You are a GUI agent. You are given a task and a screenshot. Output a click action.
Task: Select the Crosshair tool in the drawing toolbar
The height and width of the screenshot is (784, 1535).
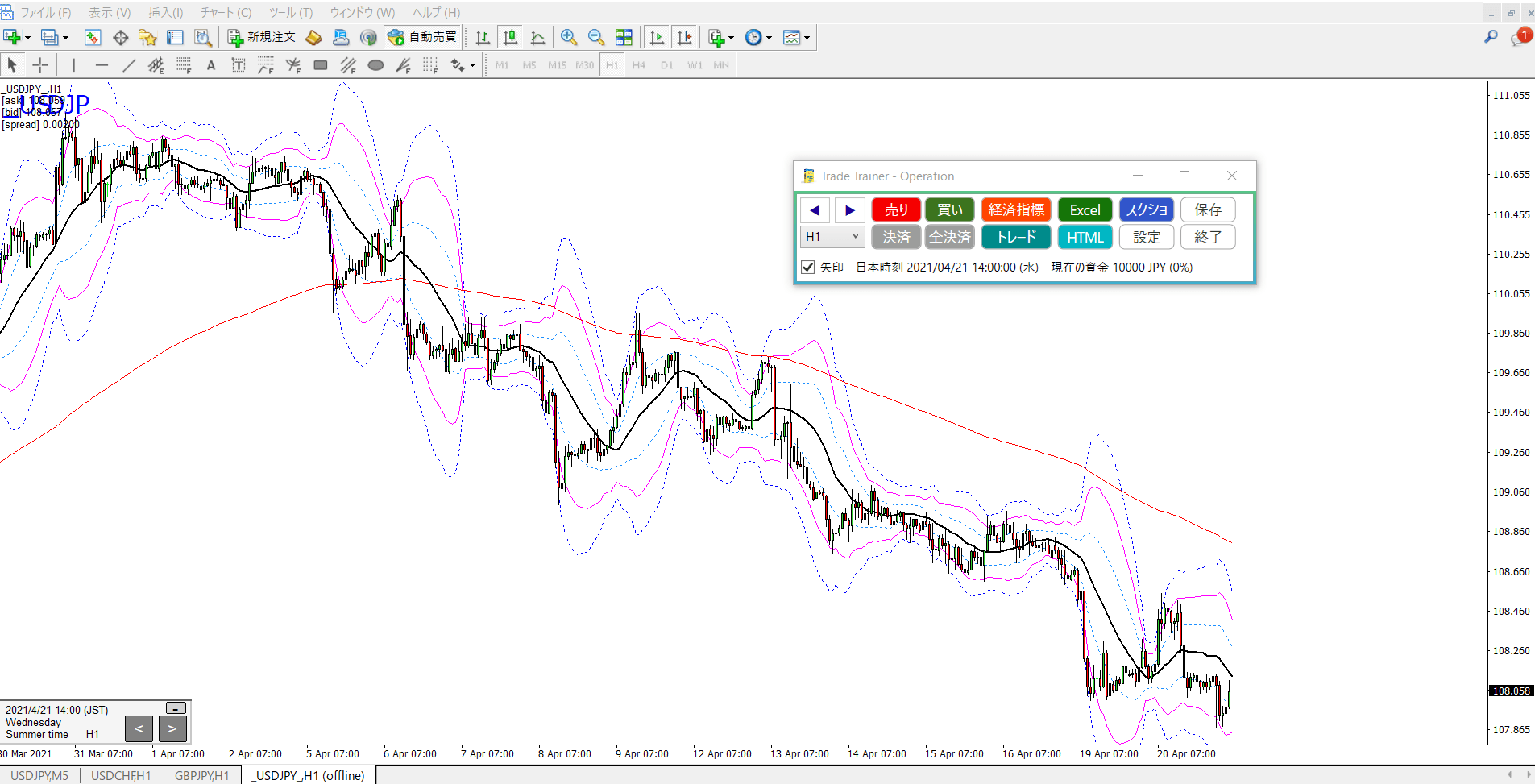pyautogui.click(x=39, y=65)
